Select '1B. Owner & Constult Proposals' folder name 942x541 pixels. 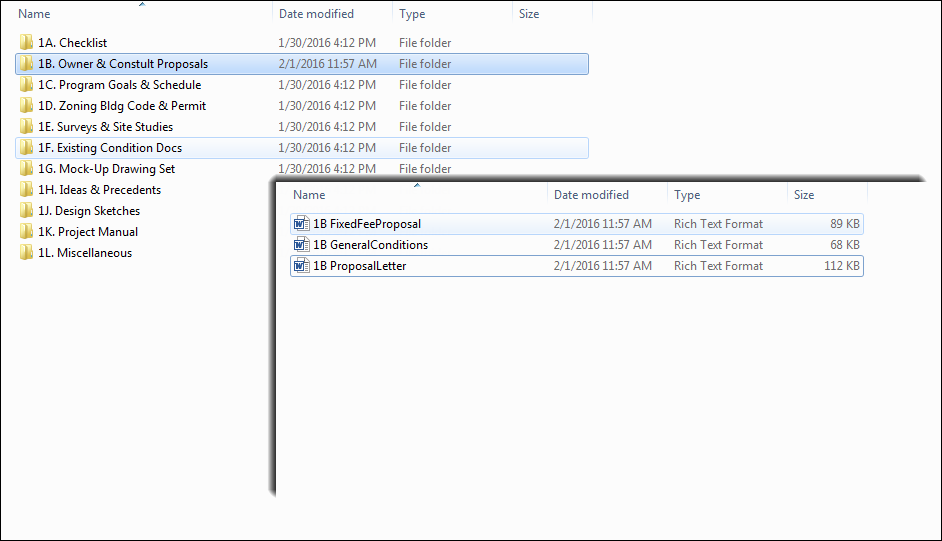click(123, 64)
